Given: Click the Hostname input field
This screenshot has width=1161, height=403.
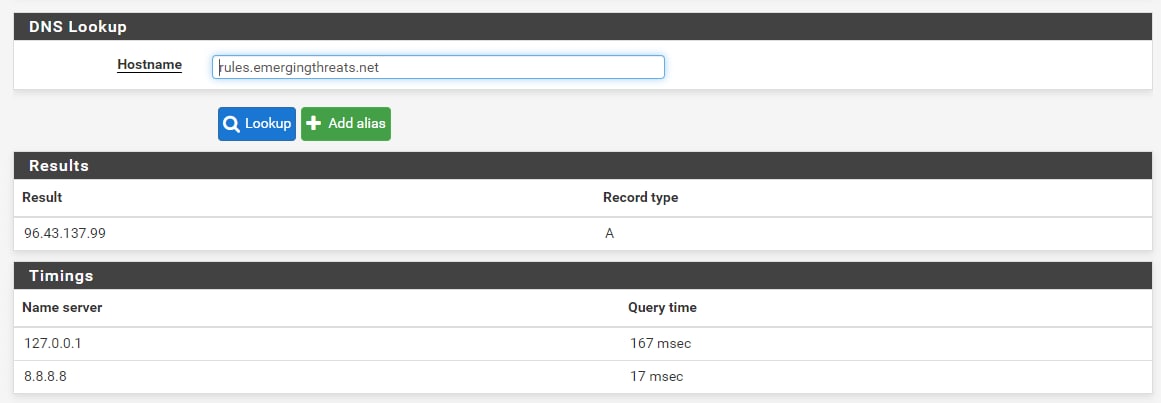Looking at the screenshot, I should 438,67.
